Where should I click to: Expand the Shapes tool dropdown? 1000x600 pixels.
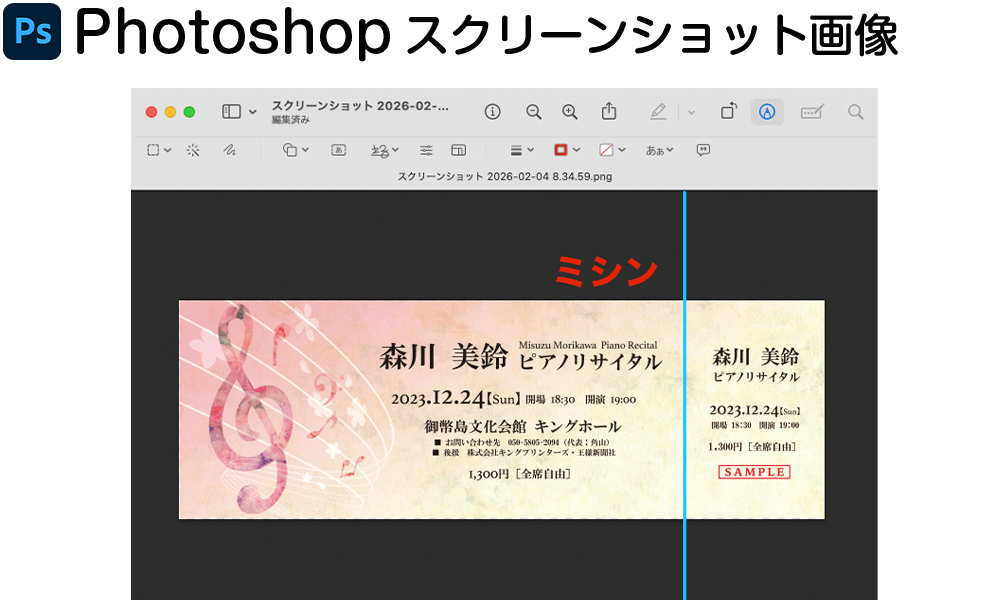pos(295,150)
